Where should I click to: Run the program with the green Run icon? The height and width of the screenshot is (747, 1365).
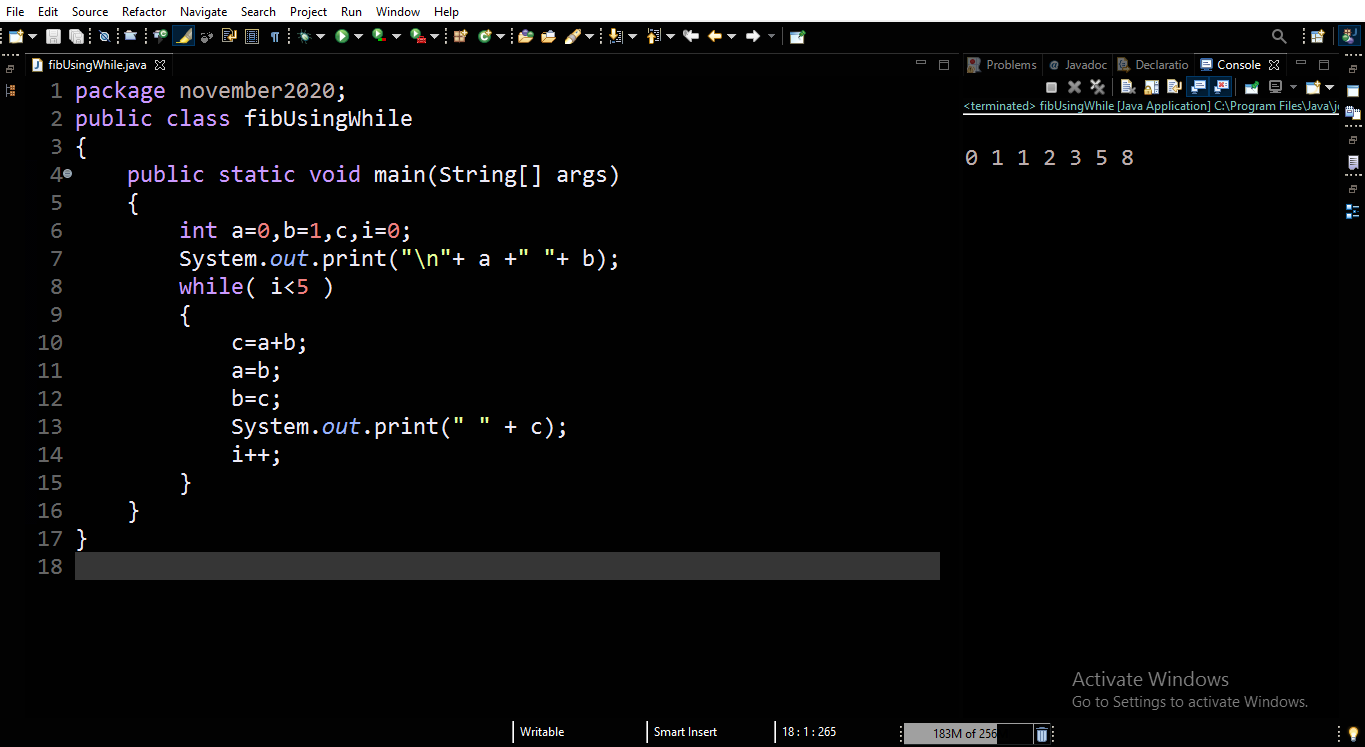342,36
